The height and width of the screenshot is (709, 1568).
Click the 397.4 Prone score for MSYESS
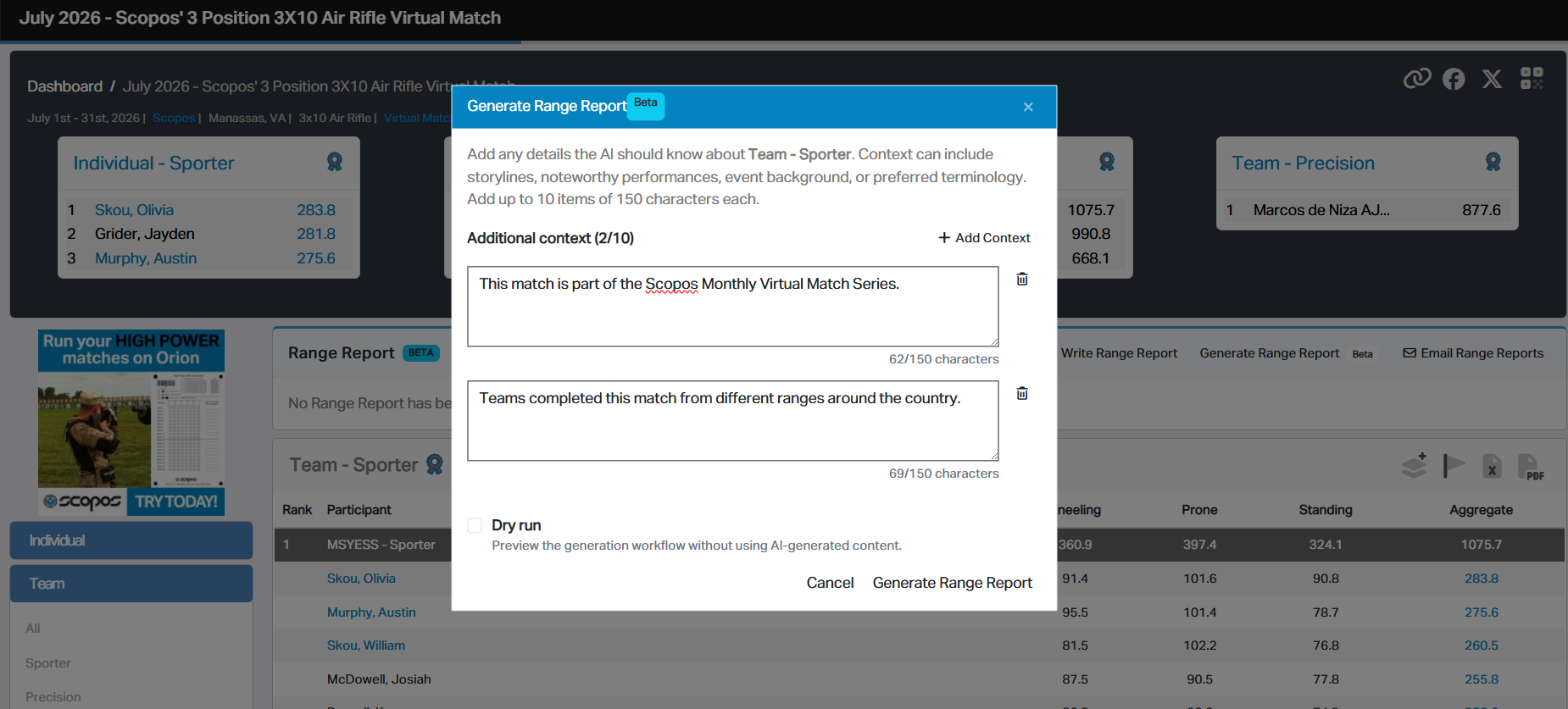click(x=1199, y=545)
